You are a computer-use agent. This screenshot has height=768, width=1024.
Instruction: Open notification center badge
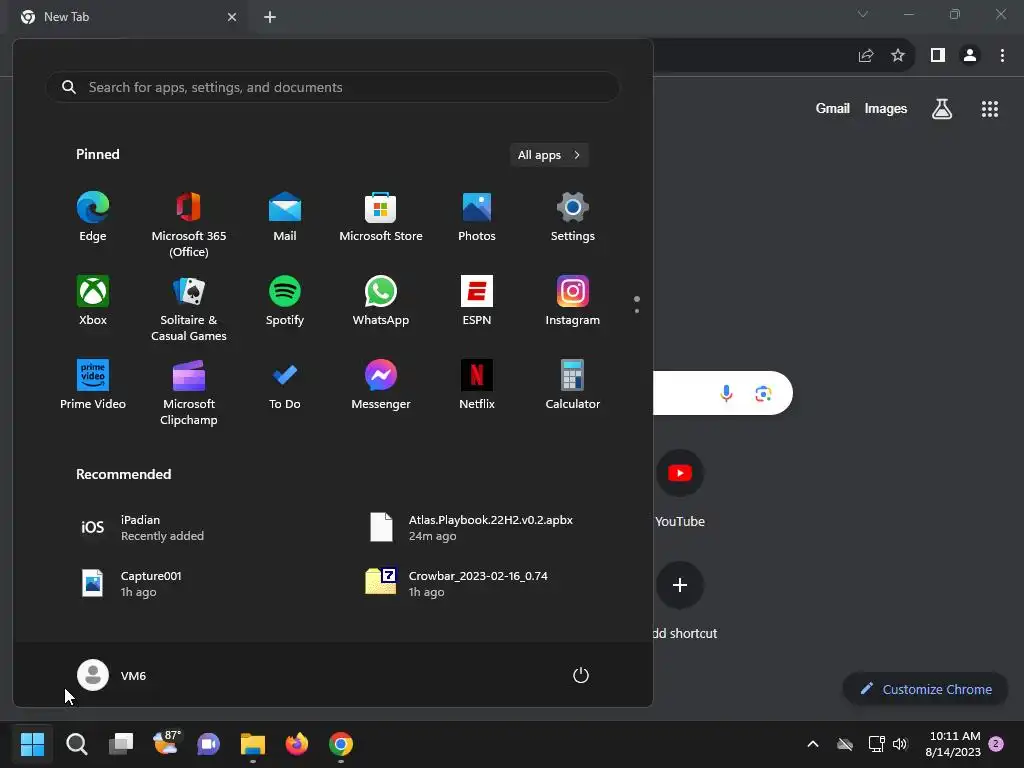pos(996,744)
